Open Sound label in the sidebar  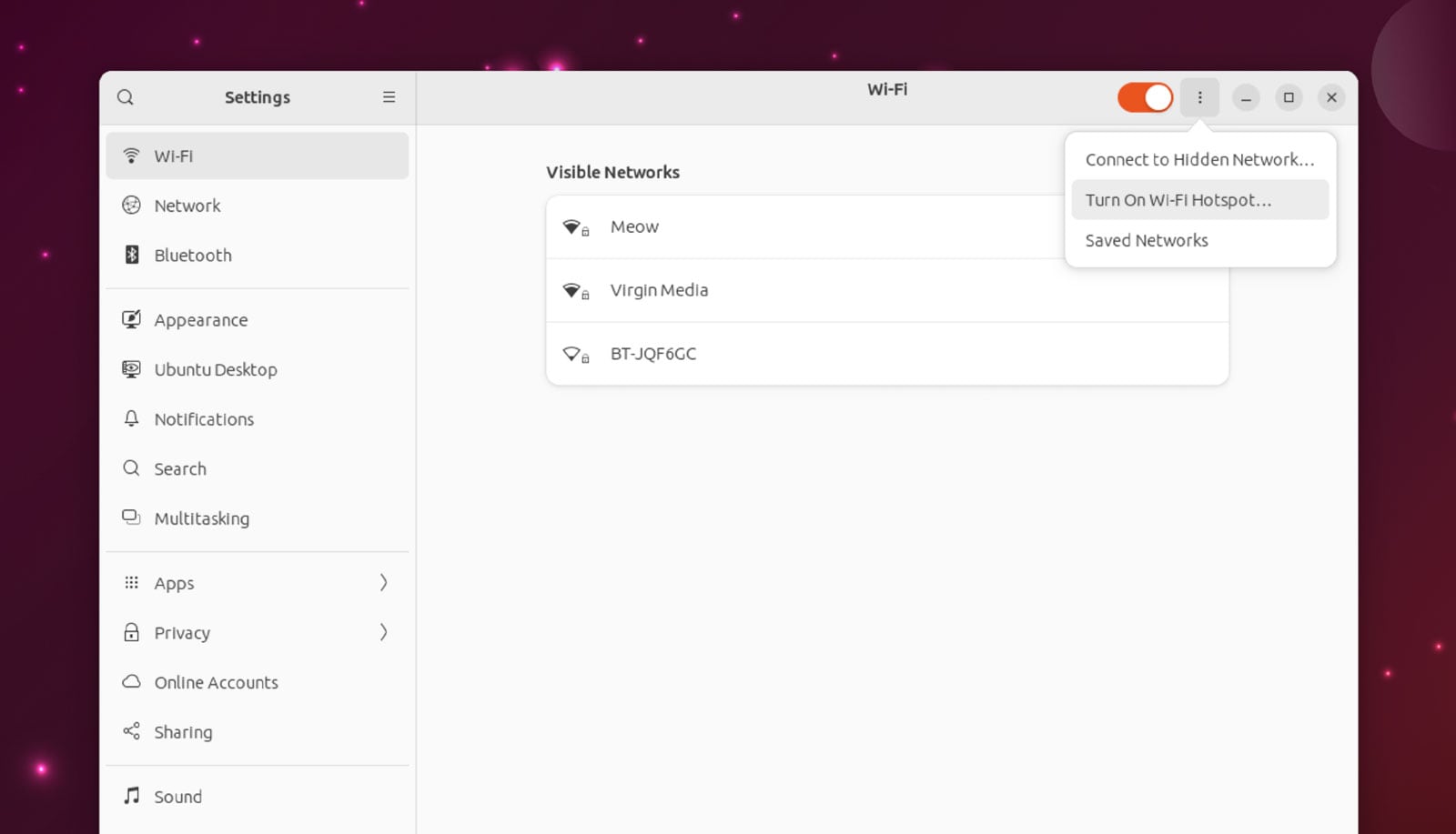pyautogui.click(x=178, y=797)
